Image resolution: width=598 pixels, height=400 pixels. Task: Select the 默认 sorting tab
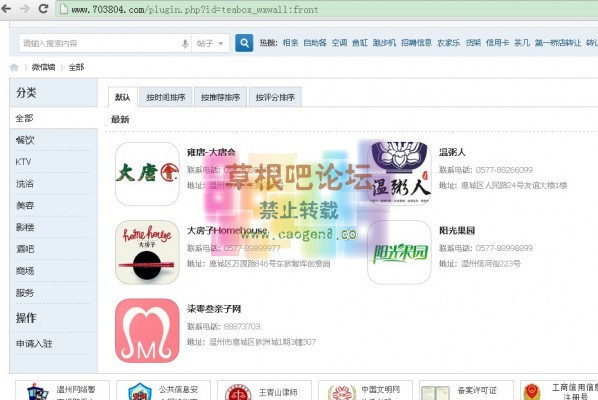(122, 97)
